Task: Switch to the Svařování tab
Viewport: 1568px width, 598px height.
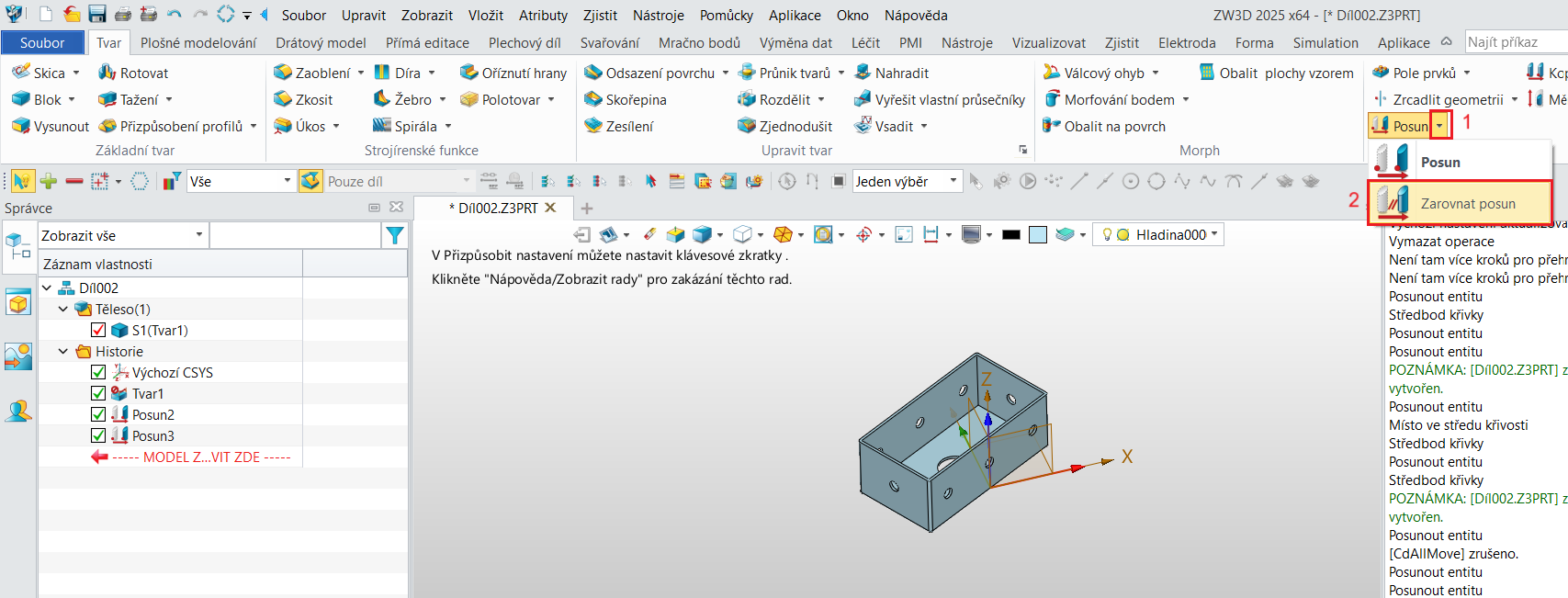Action: tap(610, 42)
